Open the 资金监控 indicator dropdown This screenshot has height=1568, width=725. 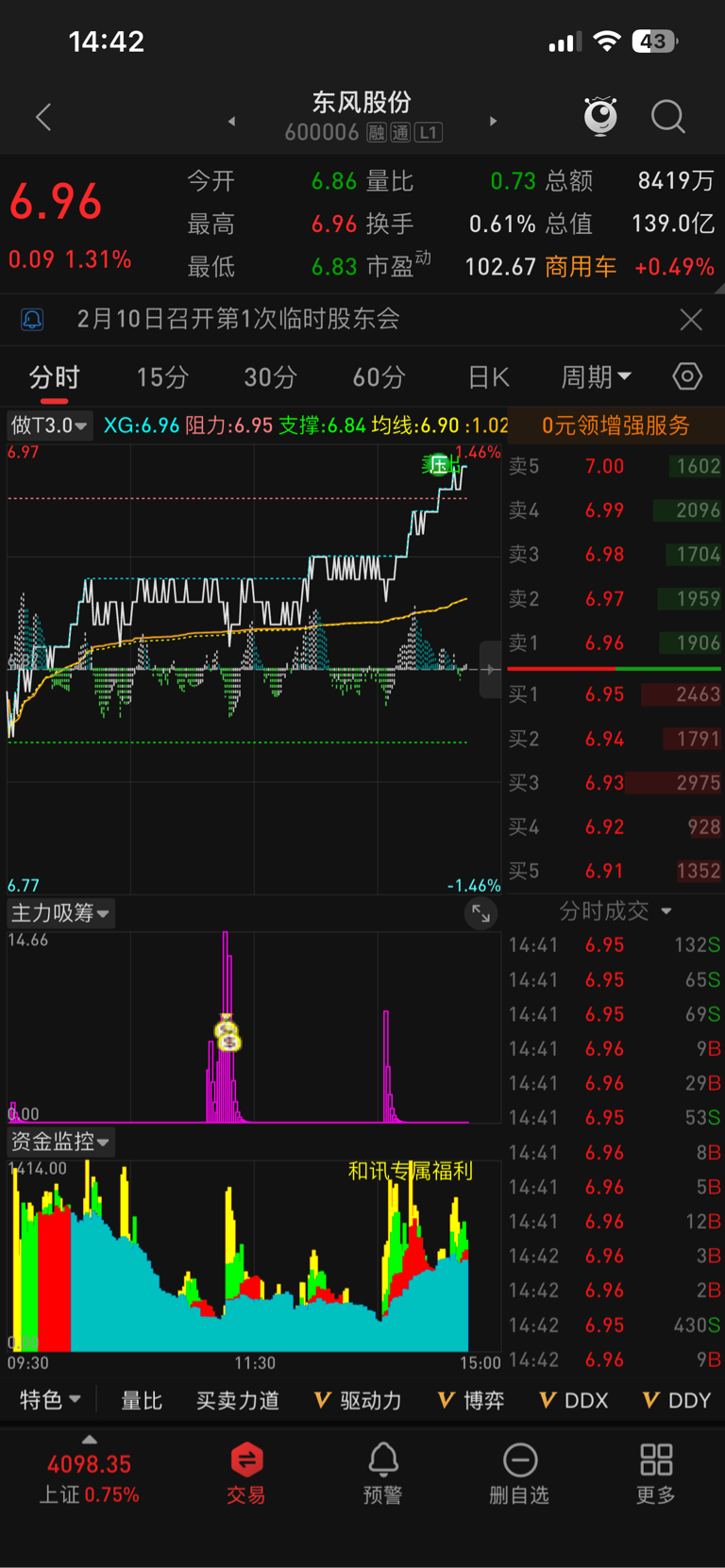point(61,1143)
